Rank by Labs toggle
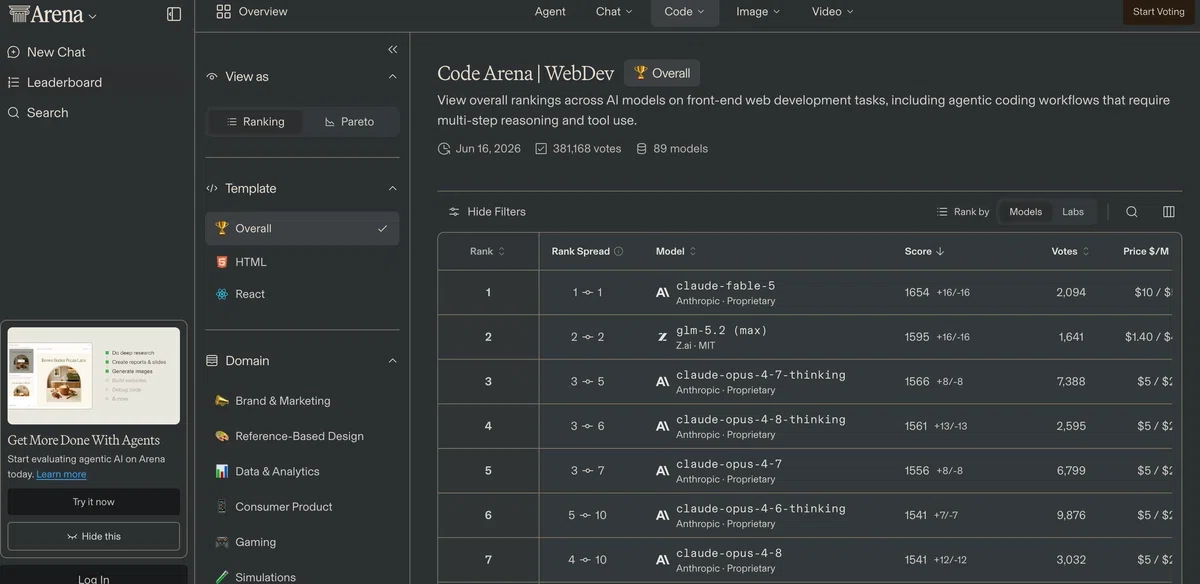1200x584 pixels. [x=1073, y=212]
